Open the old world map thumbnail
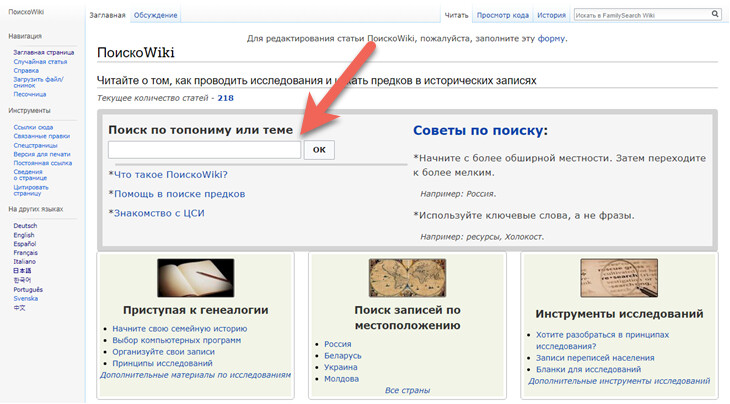This screenshot has height=404, width=730. pyautogui.click(x=407, y=278)
